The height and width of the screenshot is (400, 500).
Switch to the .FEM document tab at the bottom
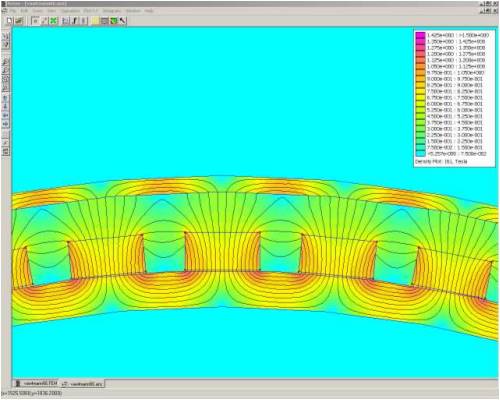(x=37, y=383)
